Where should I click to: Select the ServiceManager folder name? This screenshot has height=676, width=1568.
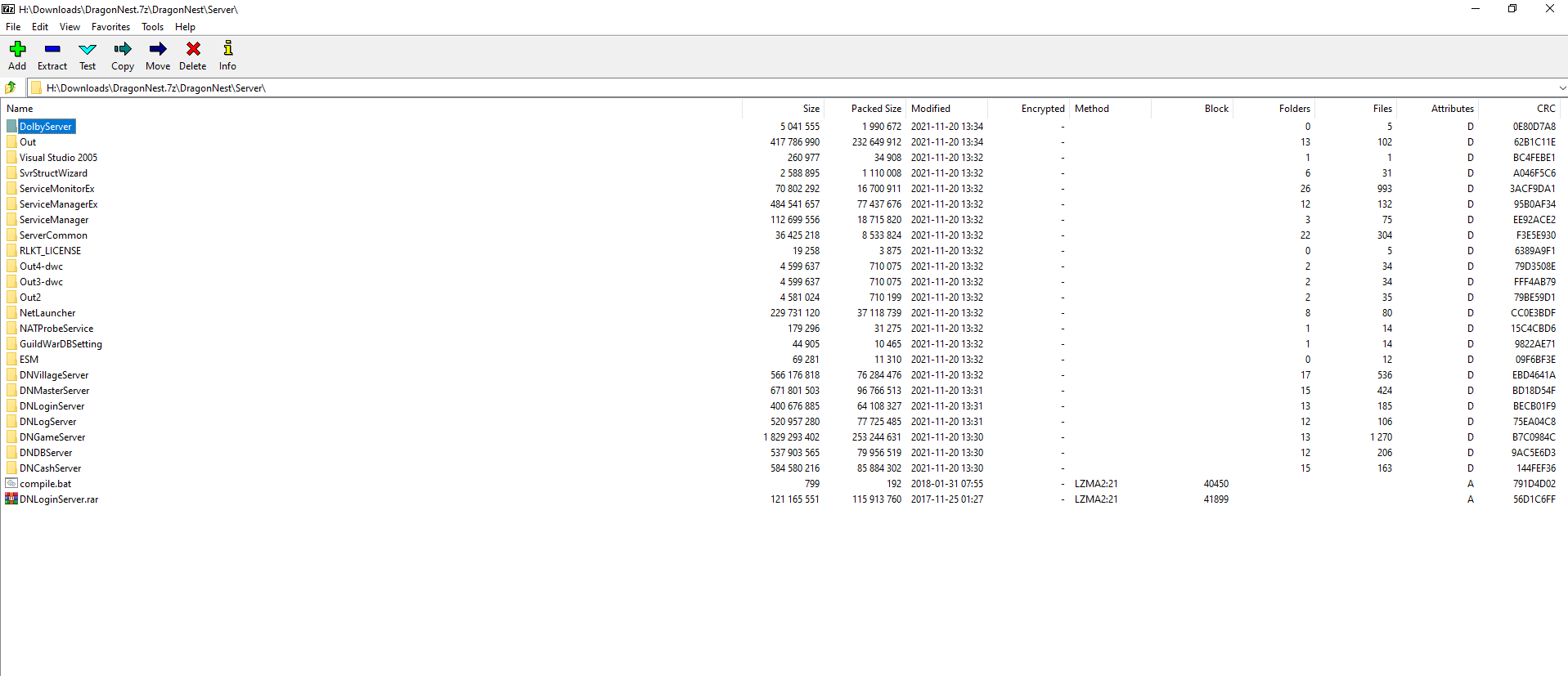pyautogui.click(x=54, y=219)
